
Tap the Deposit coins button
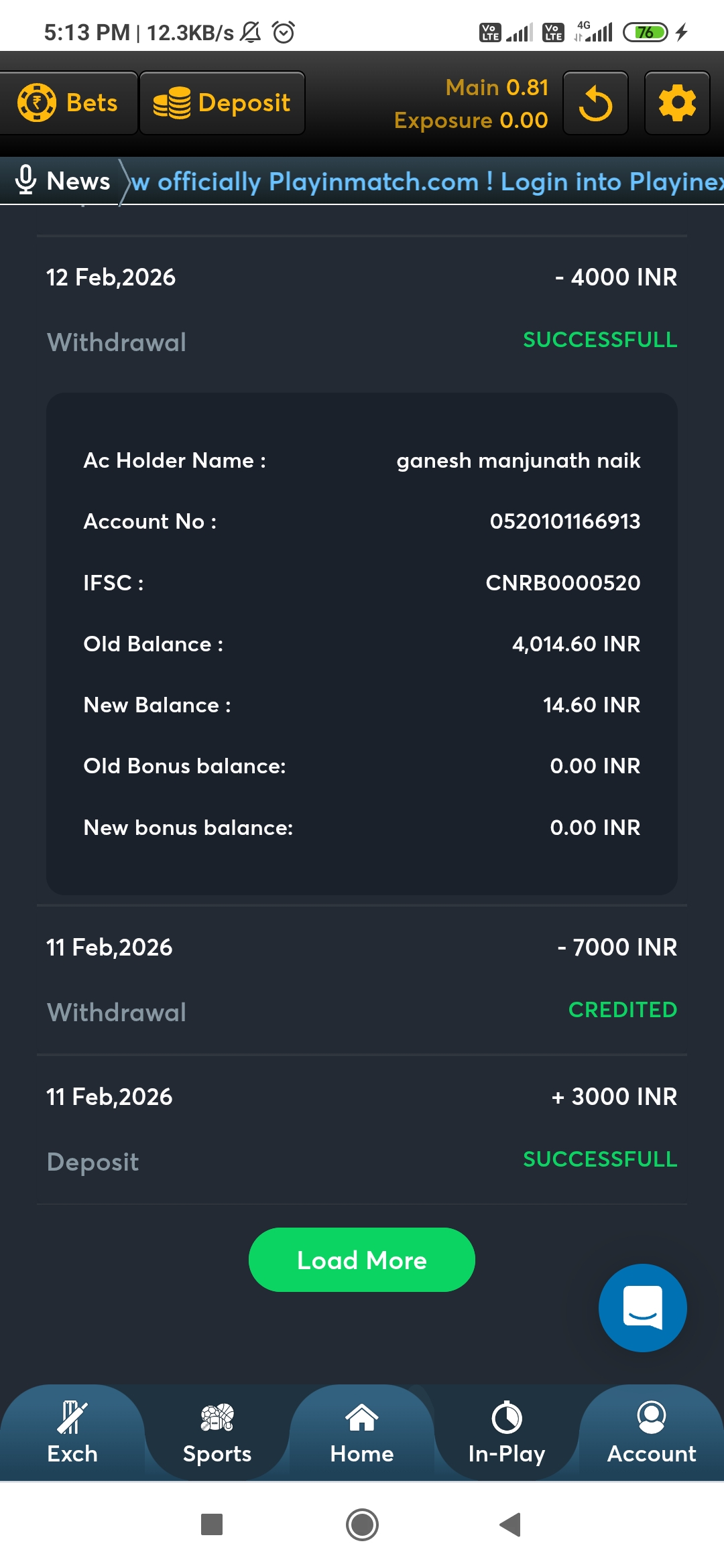[x=222, y=103]
